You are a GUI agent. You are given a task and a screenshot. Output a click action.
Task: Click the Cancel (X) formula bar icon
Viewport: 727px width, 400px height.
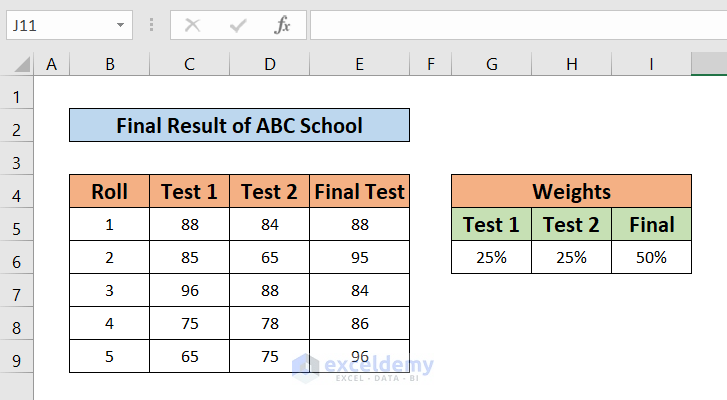[x=192, y=25]
